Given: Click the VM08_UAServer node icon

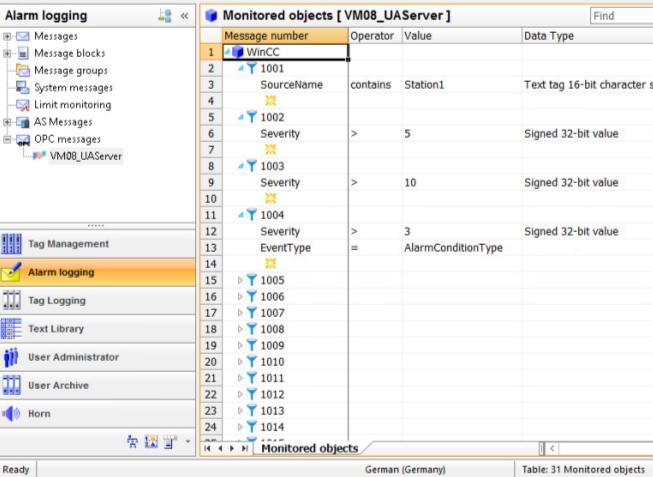Looking at the screenshot, I should point(39,156).
